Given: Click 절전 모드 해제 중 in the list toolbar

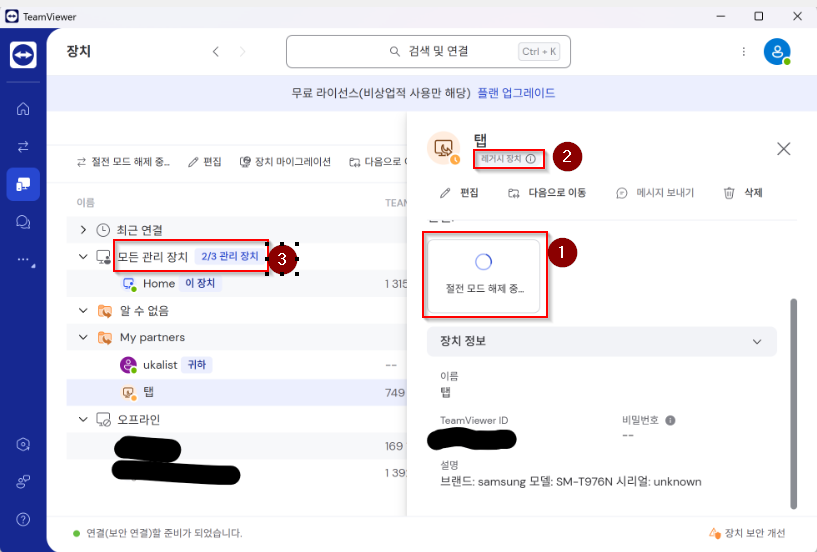Looking at the screenshot, I should [123, 162].
